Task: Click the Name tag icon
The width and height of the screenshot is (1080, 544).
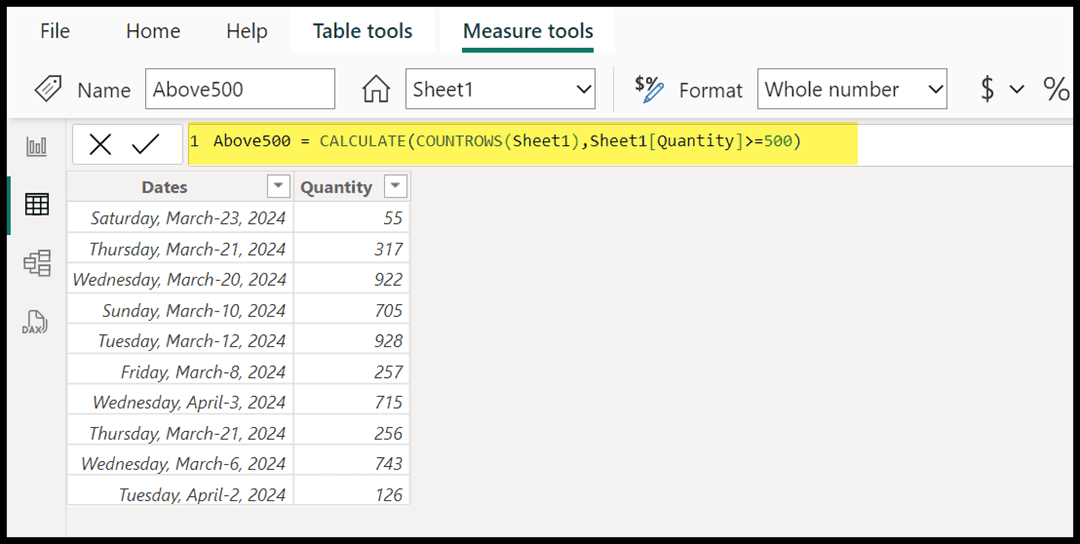Action: (x=48, y=89)
